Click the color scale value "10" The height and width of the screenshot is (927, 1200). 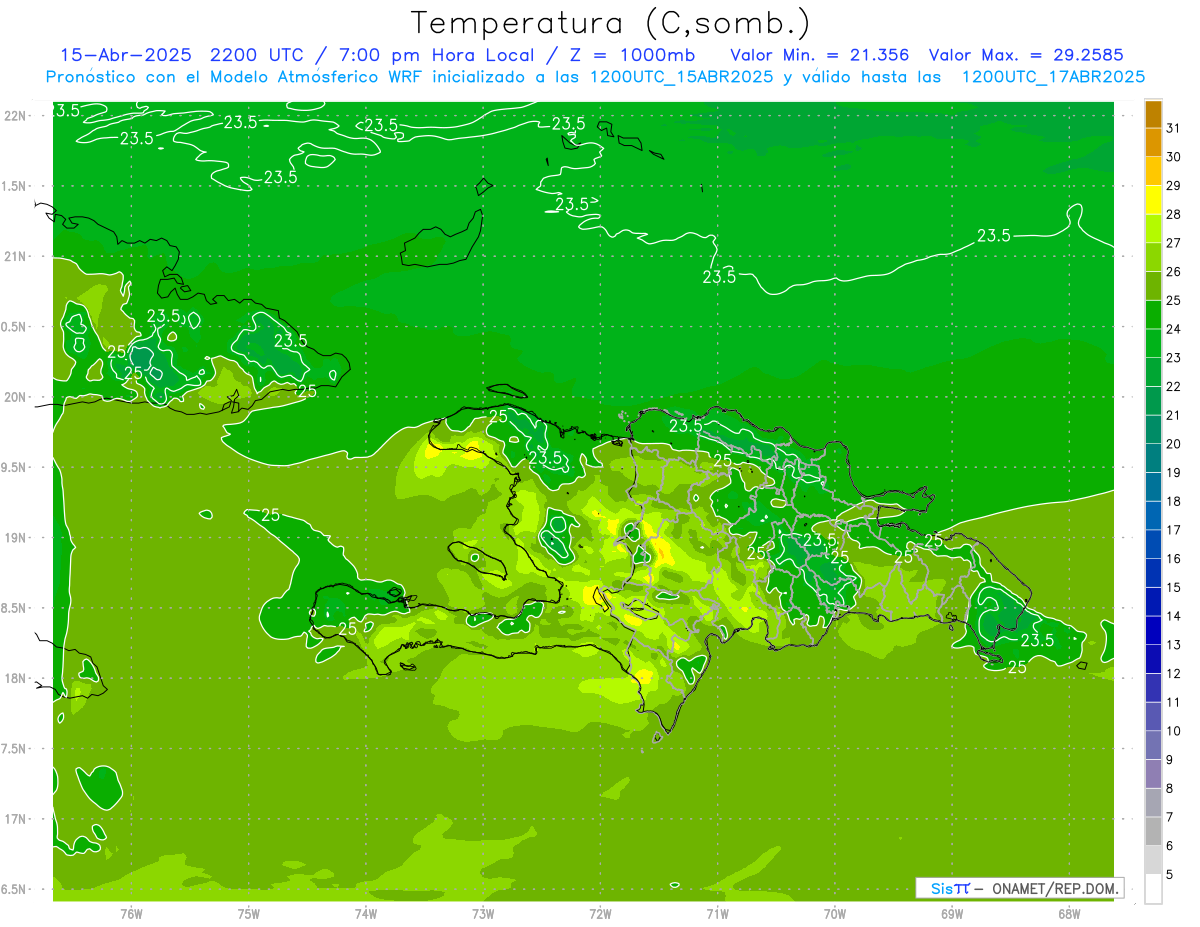click(1173, 731)
